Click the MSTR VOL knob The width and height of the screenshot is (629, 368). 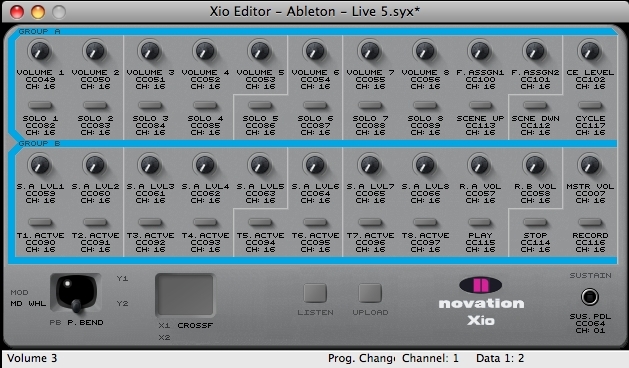pyautogui.click(x=590, y=165)
